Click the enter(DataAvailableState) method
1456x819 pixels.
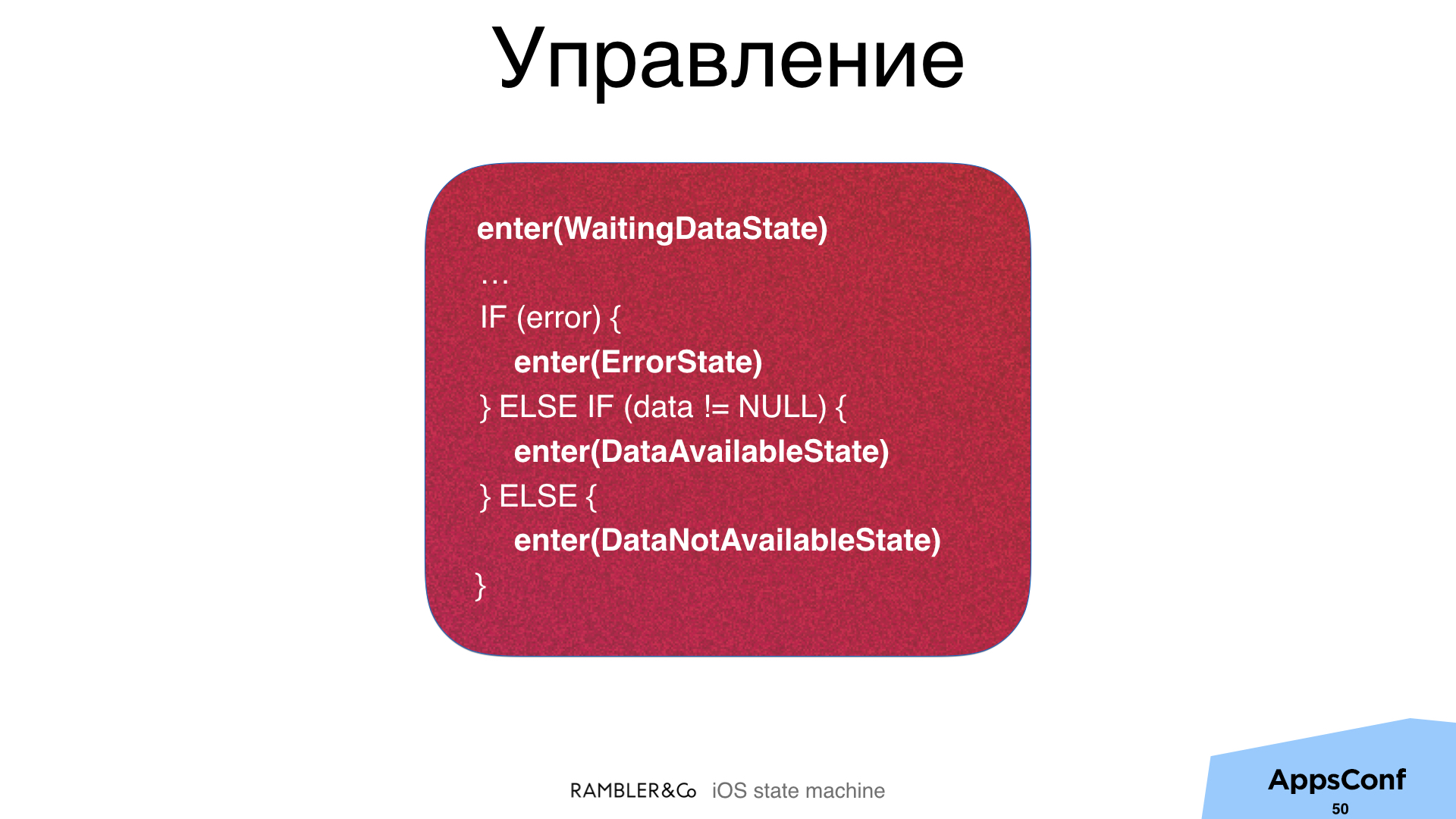click(x=700, y=451)
